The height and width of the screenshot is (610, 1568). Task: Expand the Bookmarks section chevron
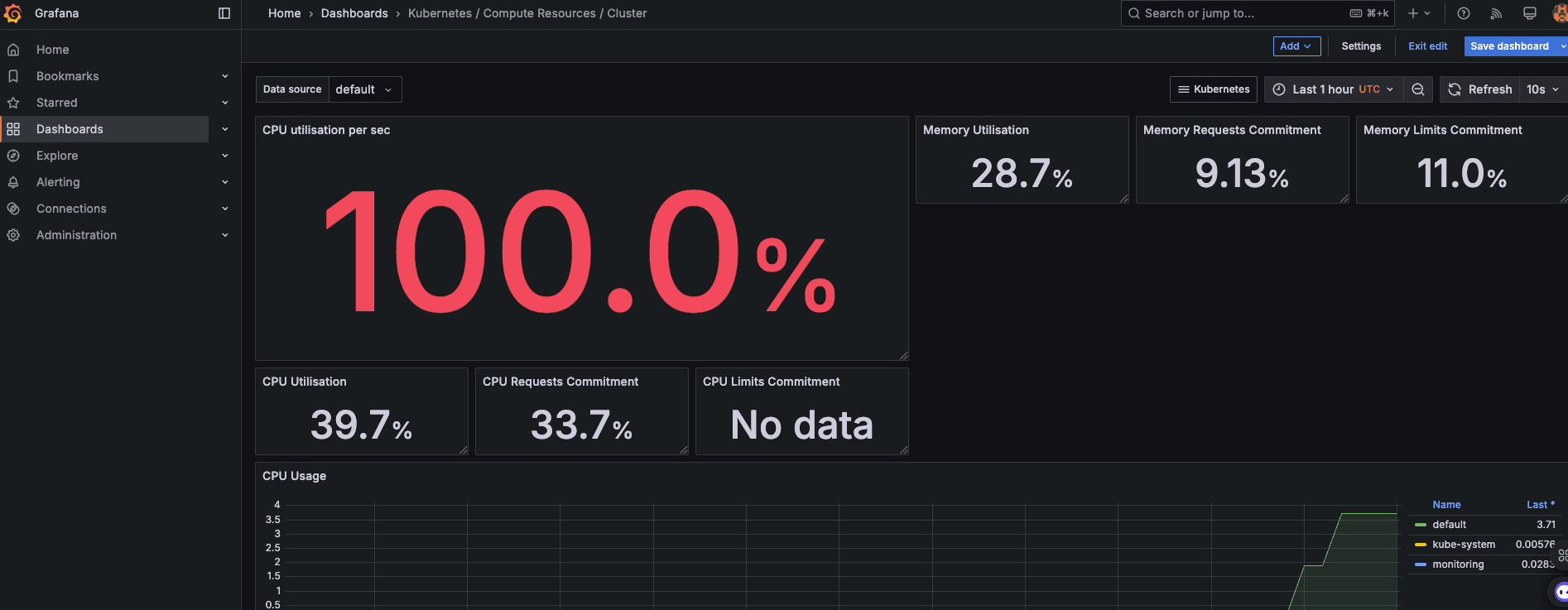[225, 76]
